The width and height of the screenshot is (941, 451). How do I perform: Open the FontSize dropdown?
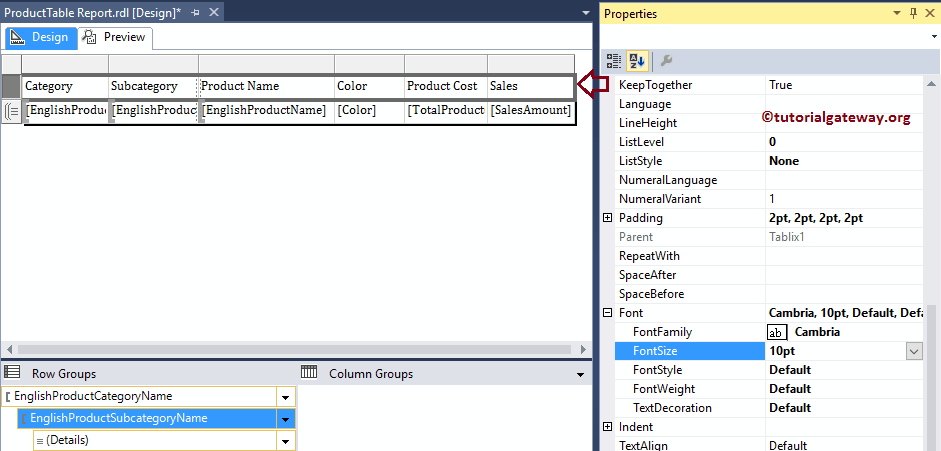point(914,351)
